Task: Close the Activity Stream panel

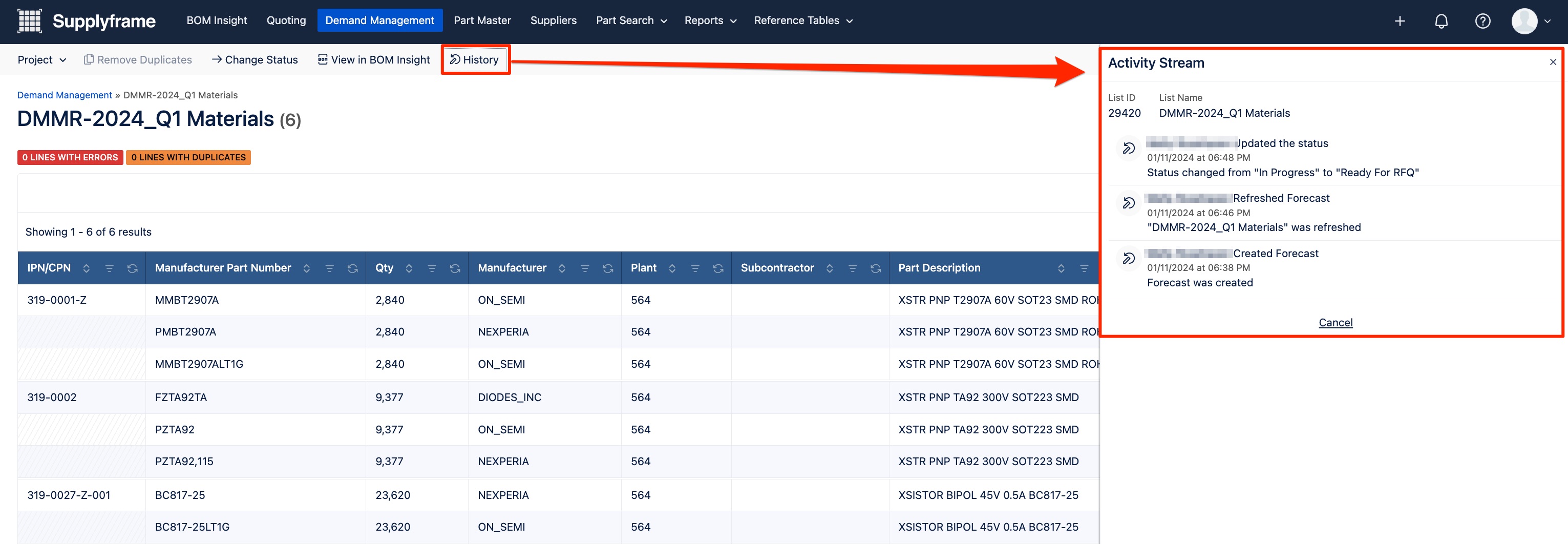Action: tap(1553, 62)
